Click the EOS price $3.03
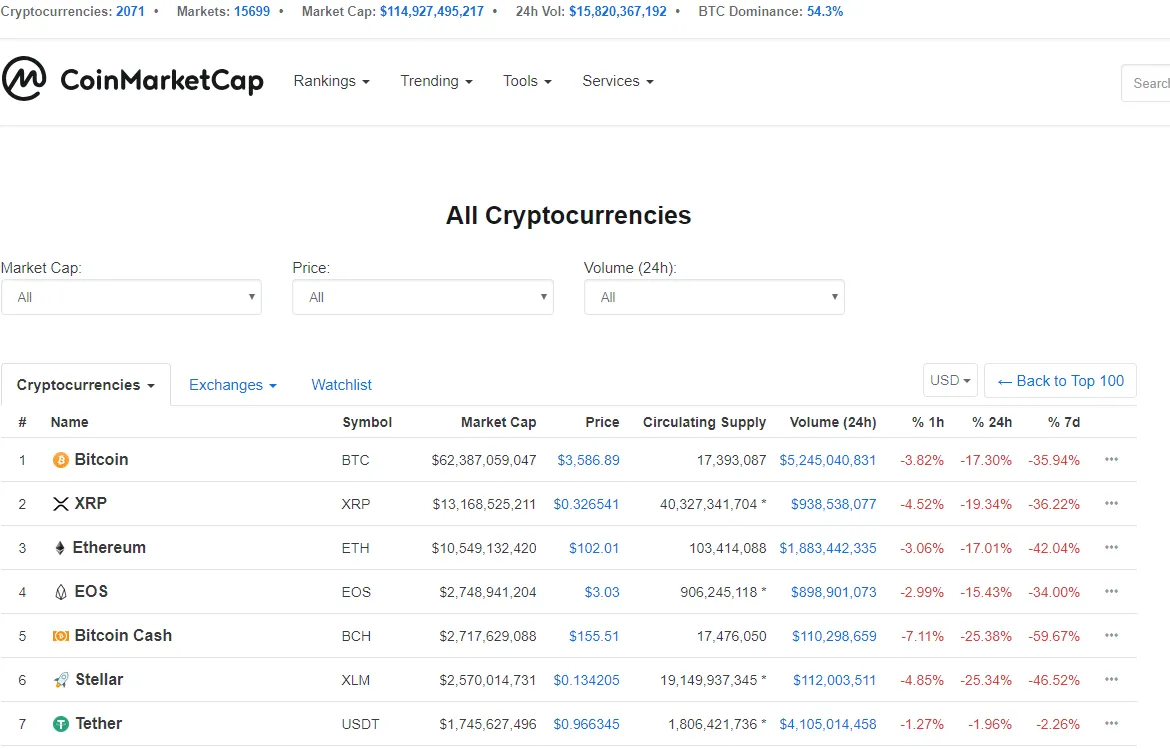Image resolution: width=1170 pixels, height=749 pixels. (602, 592)
